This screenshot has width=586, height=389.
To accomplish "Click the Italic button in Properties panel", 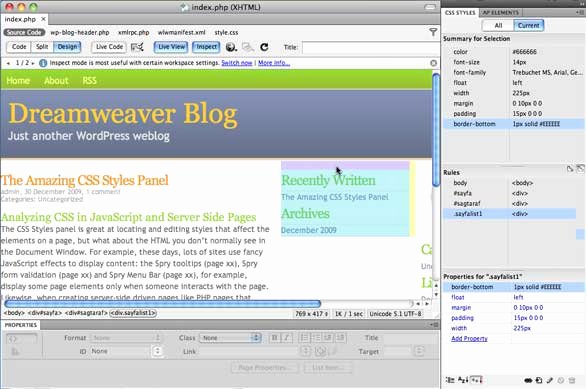I will (286, 338).
